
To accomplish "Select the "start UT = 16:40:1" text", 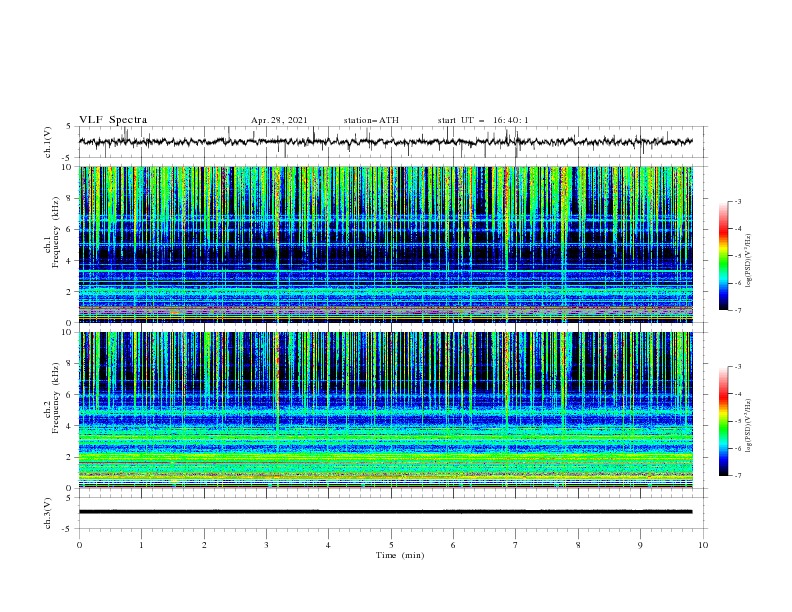I will [x=483, y=120].
